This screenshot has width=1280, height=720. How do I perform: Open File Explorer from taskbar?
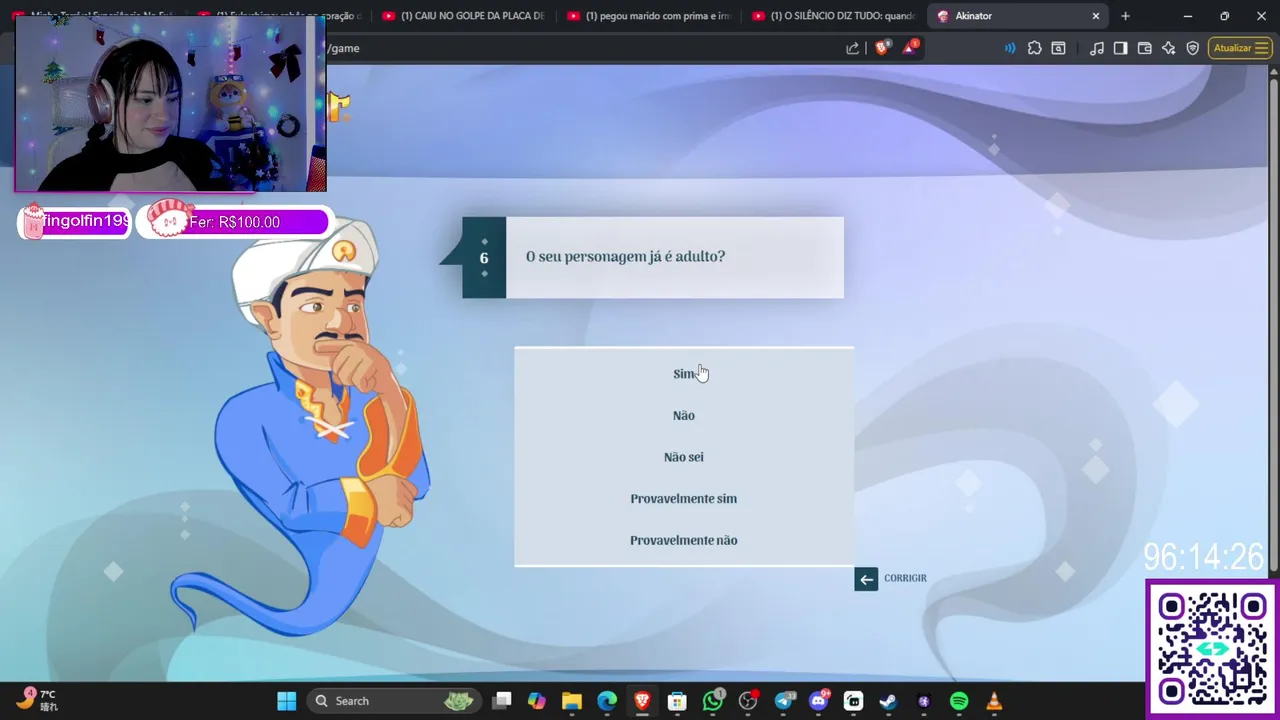click(x=572, y=701)
